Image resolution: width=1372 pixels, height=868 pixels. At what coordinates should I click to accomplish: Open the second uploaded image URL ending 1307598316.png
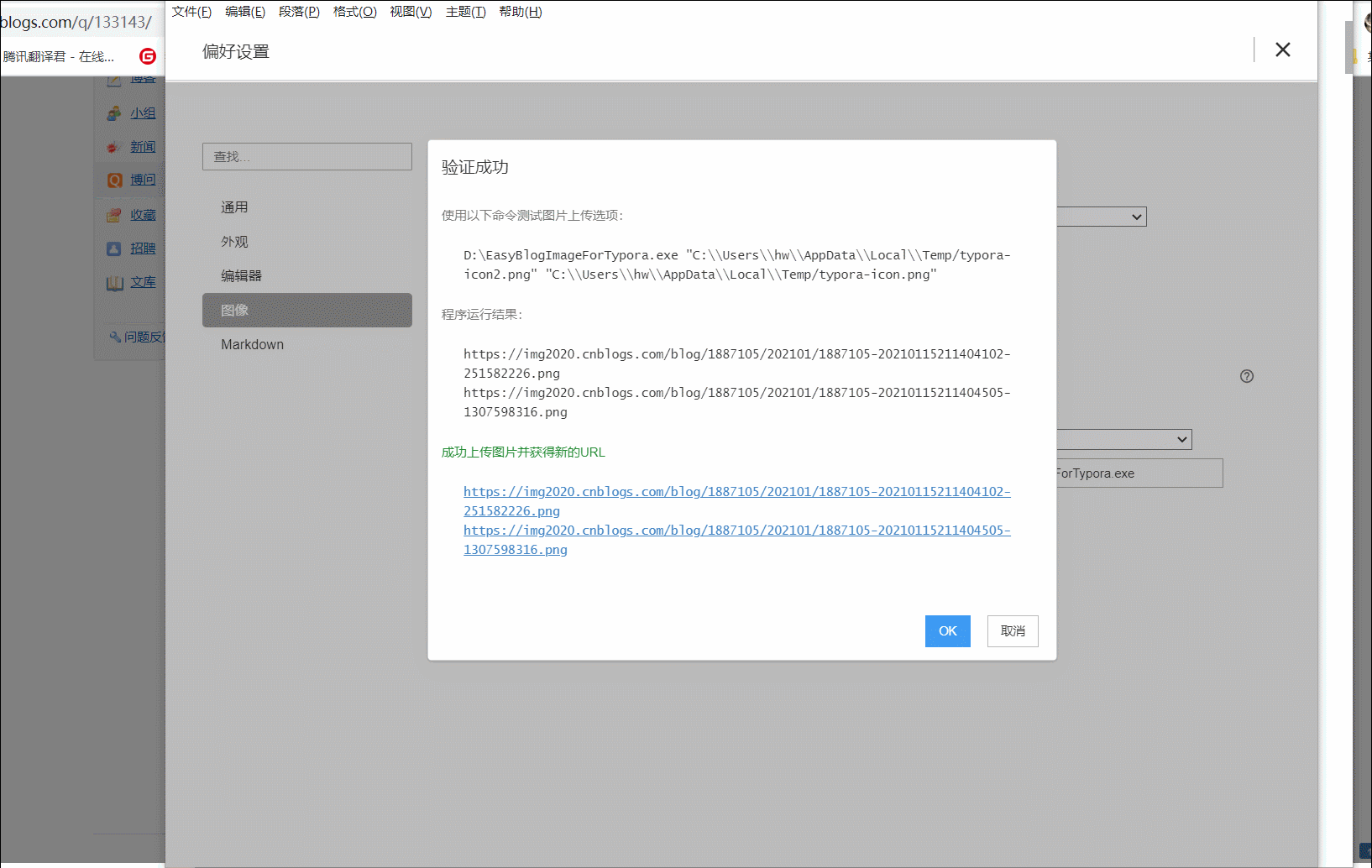736,540
